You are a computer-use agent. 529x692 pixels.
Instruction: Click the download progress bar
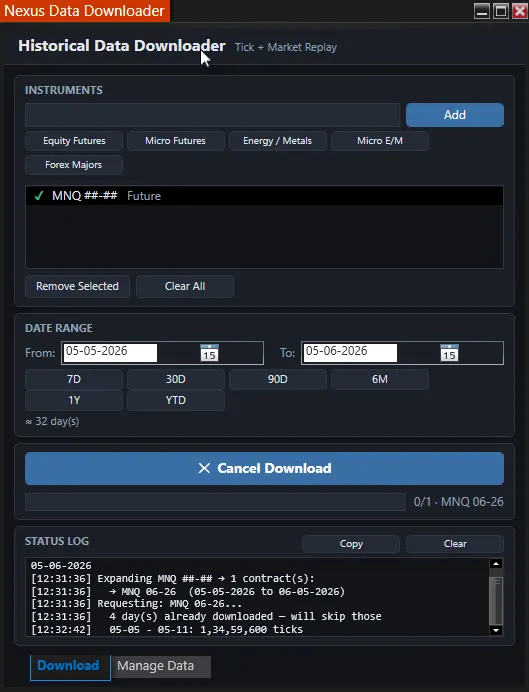(215, 502)
